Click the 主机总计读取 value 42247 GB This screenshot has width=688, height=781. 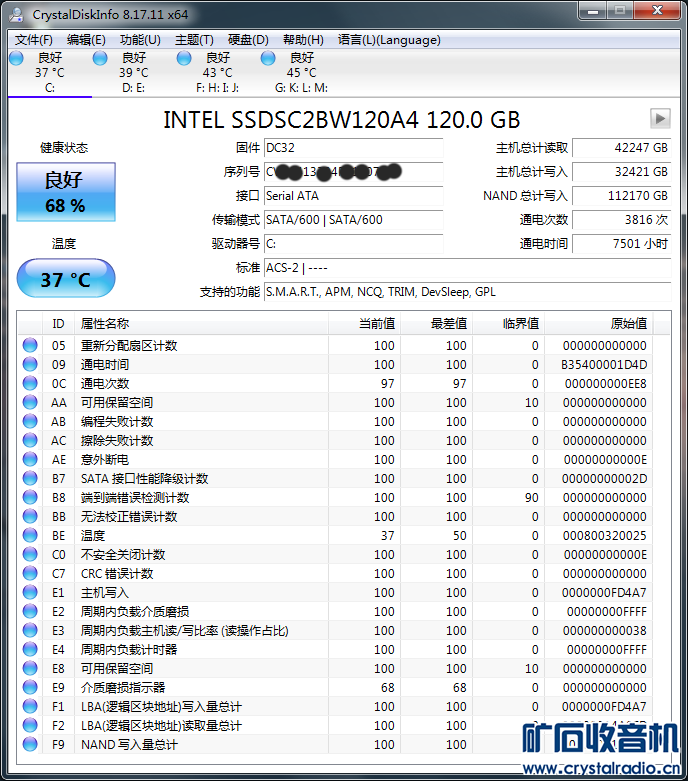[x=622, y=148]
